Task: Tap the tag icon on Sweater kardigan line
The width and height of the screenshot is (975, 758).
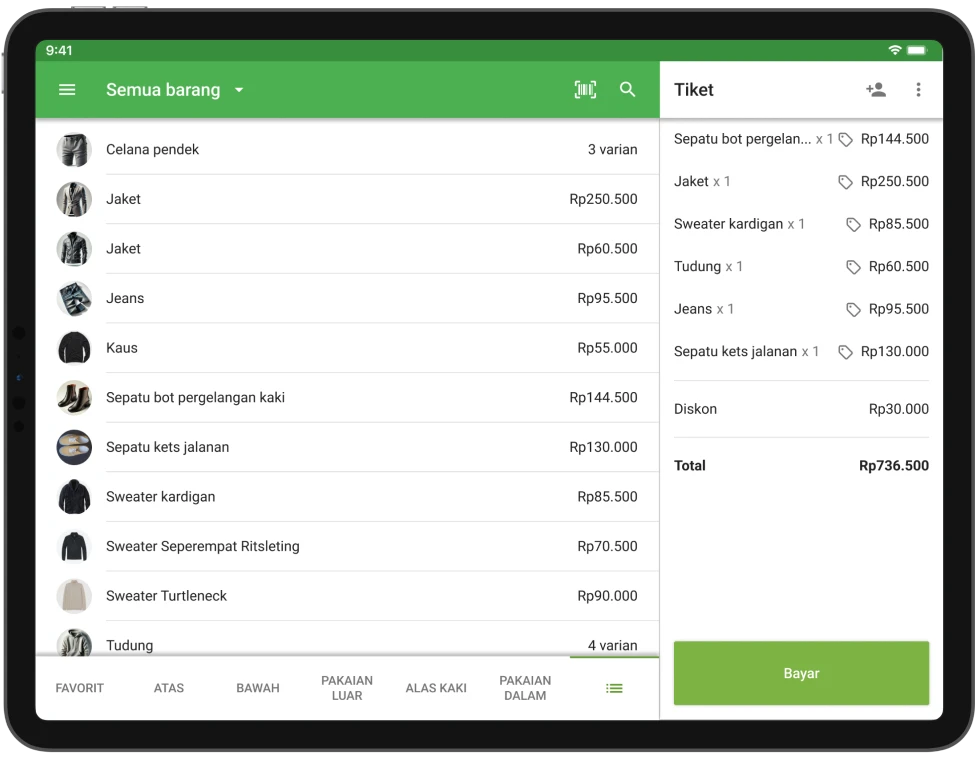Action: [853, 225]
